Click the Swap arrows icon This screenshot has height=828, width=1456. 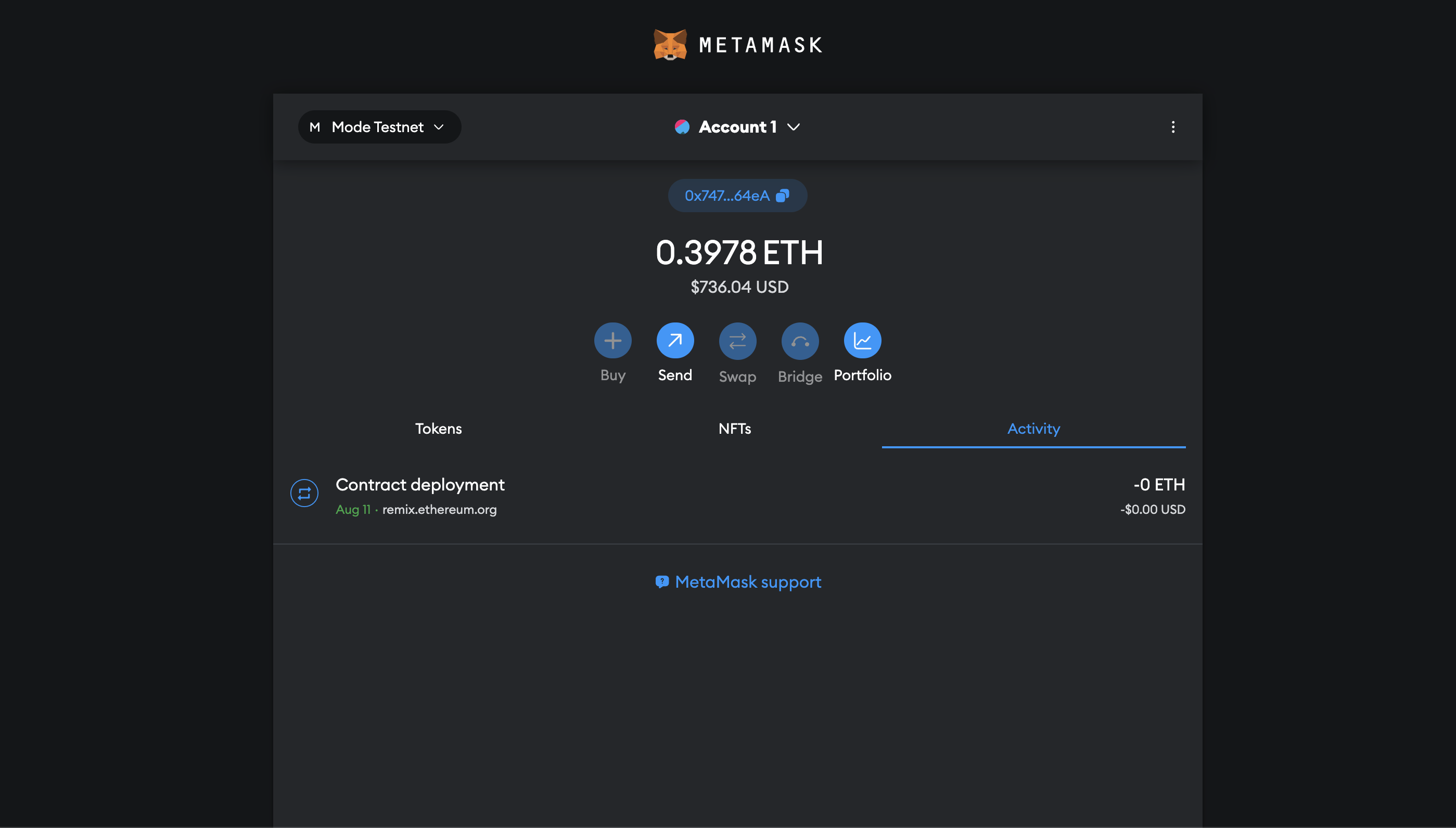click(737, 341)
